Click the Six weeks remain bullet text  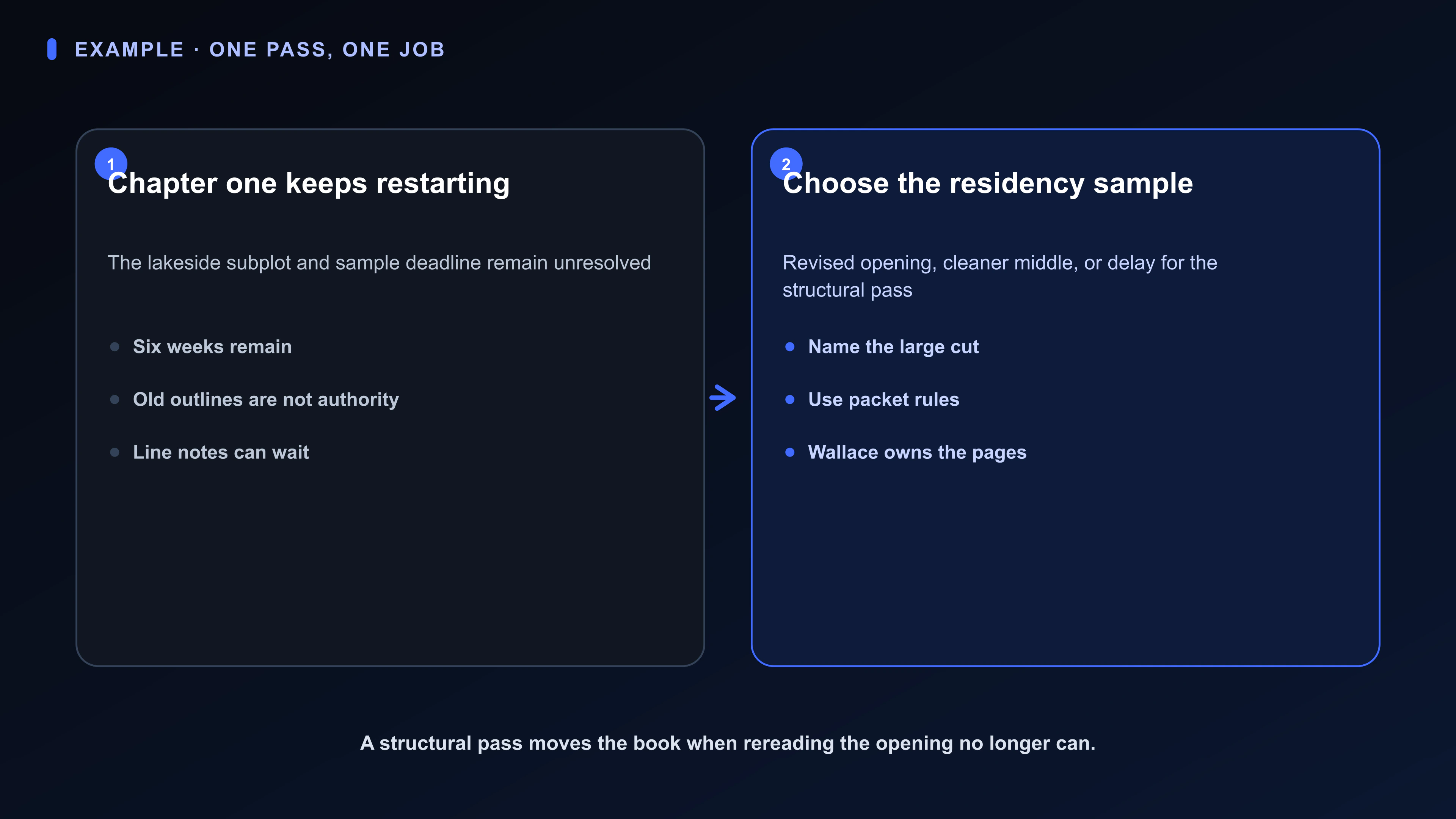pos(212,347)
